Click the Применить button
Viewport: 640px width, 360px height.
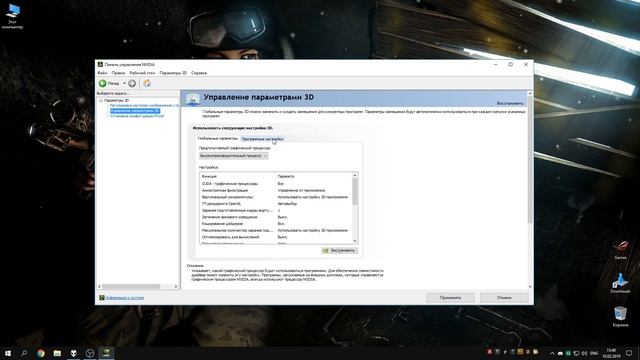(450, 298)
